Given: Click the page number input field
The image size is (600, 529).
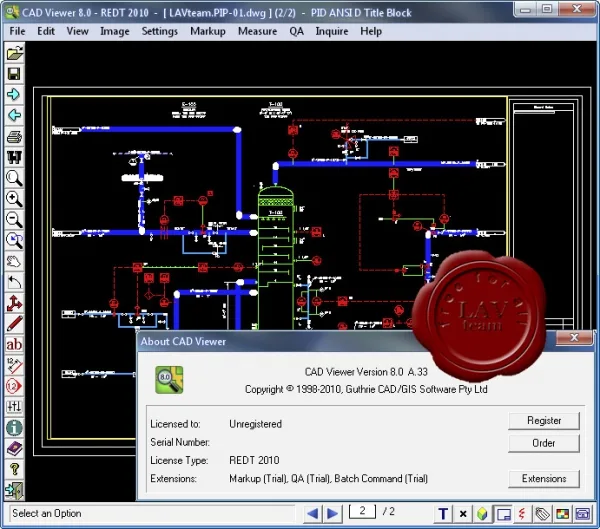Looking at the screenshot, I should coord(362,511).
